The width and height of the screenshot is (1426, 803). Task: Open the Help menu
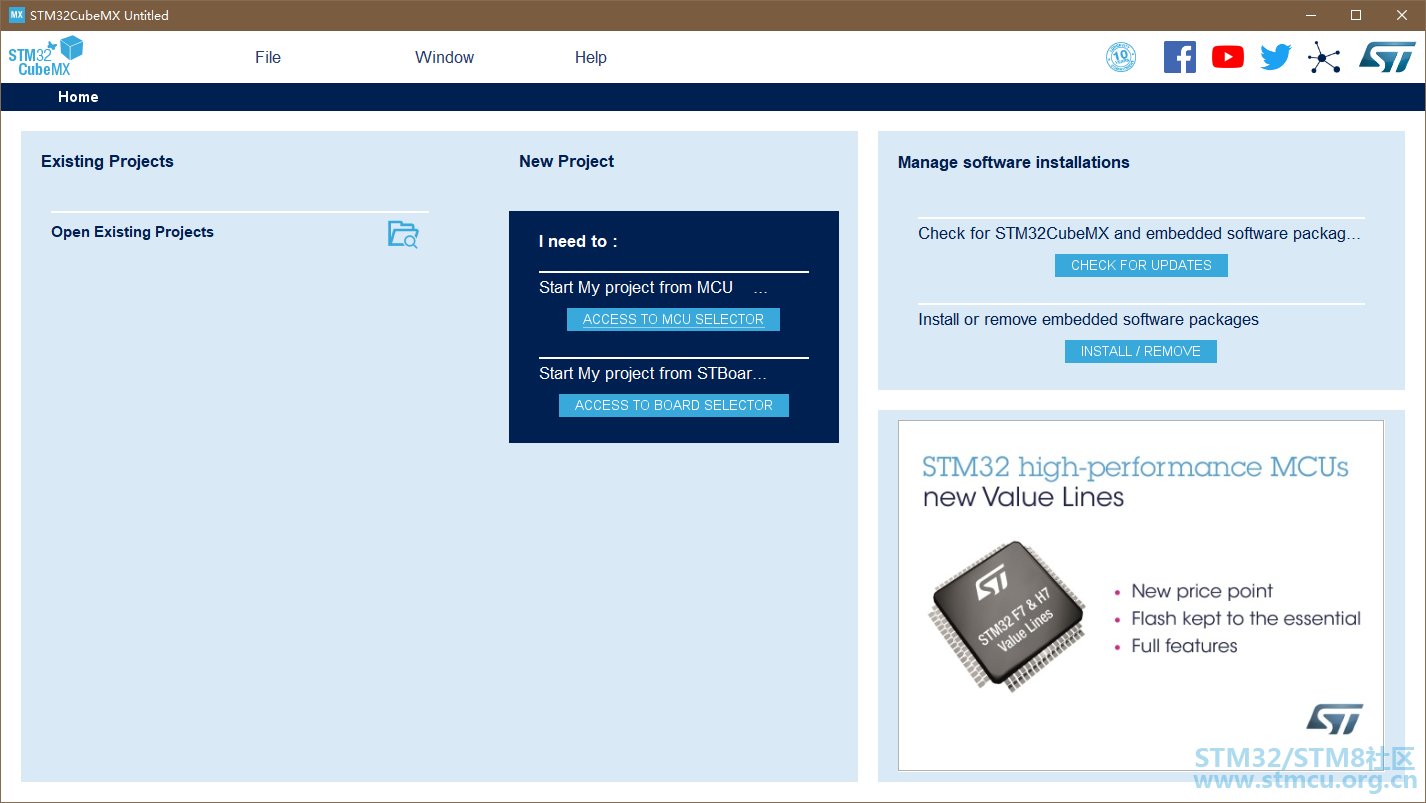coord(591,57)
